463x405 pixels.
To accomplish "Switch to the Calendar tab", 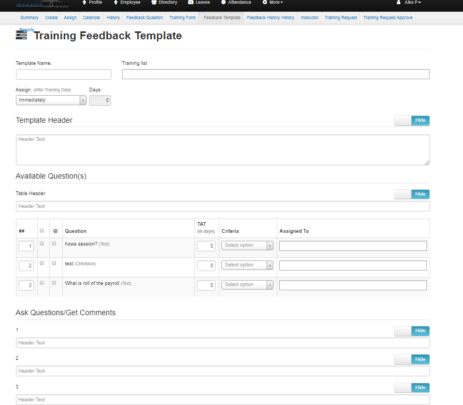I will 91,18.
